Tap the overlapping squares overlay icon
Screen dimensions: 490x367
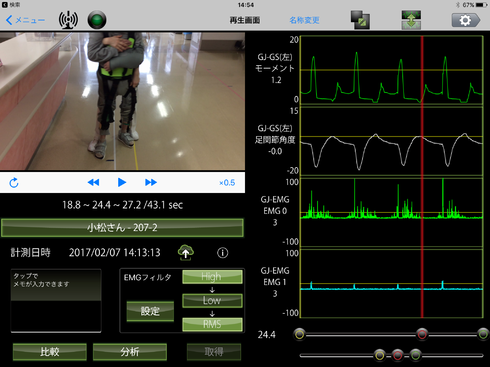coord(360,20)
